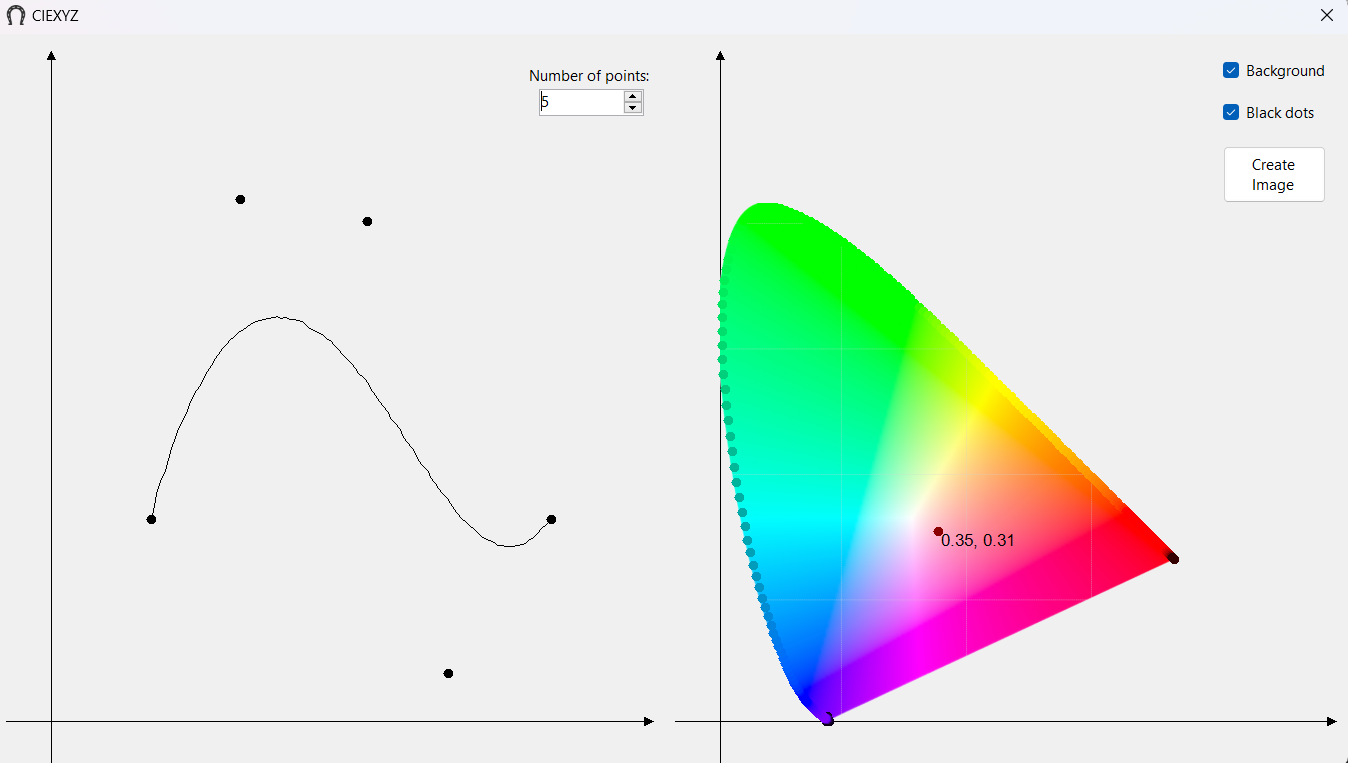Click the black dot at the red gamut corner
The image size is (1348, 763).
tap(1174, 558)
